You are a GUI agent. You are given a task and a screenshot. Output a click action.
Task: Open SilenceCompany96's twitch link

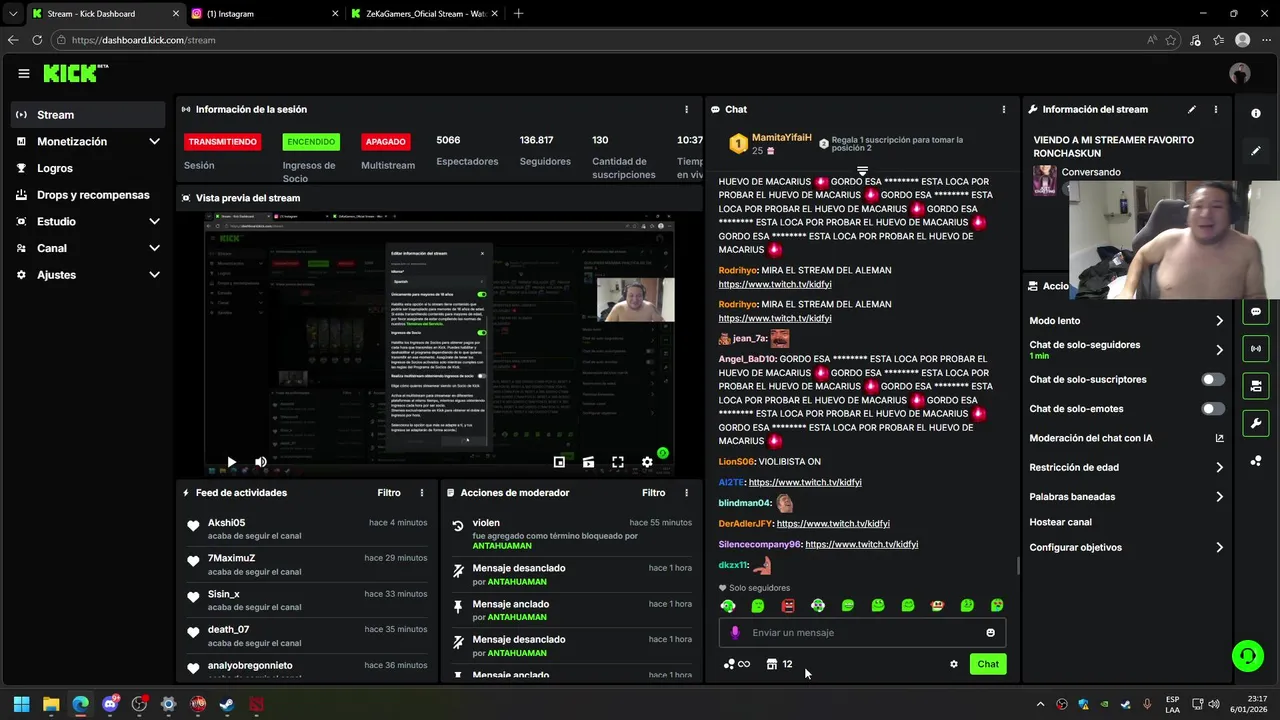[862, 544]
